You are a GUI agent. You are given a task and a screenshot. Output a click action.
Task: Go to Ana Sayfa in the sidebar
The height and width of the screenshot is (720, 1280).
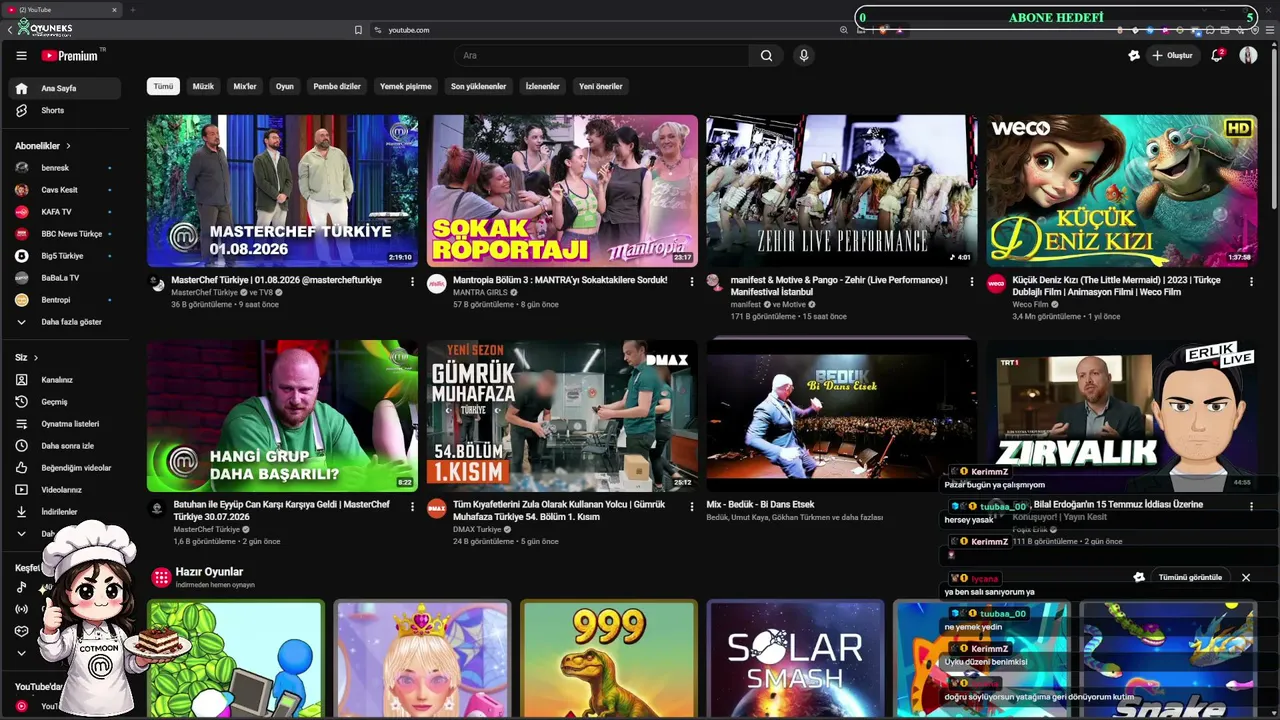pos(65,88)
